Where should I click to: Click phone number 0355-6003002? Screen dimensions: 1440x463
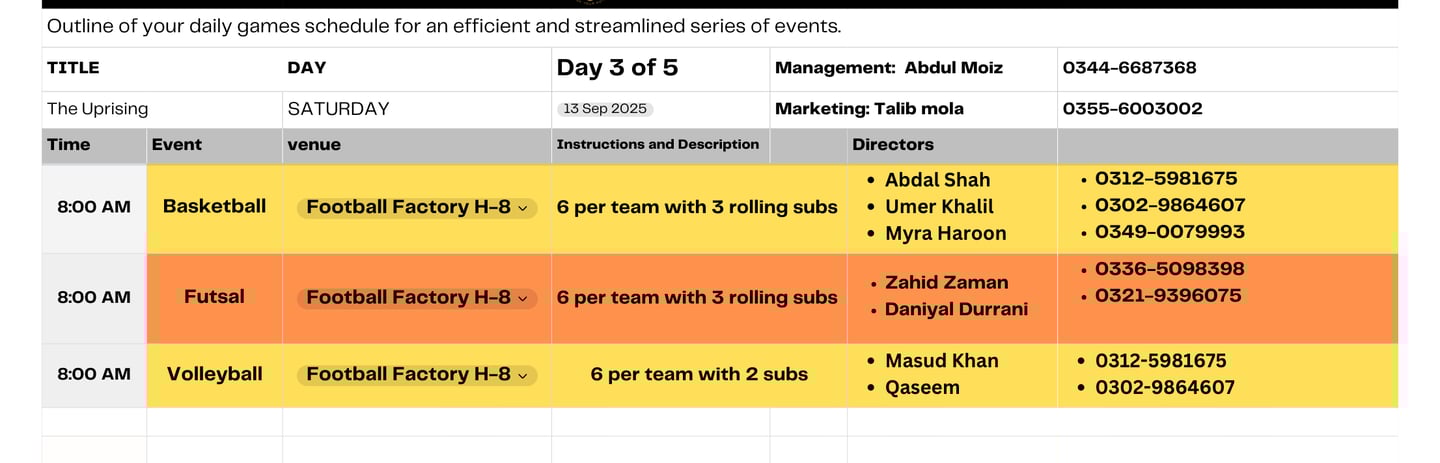pyautogui.click(x=1132, y=109)
